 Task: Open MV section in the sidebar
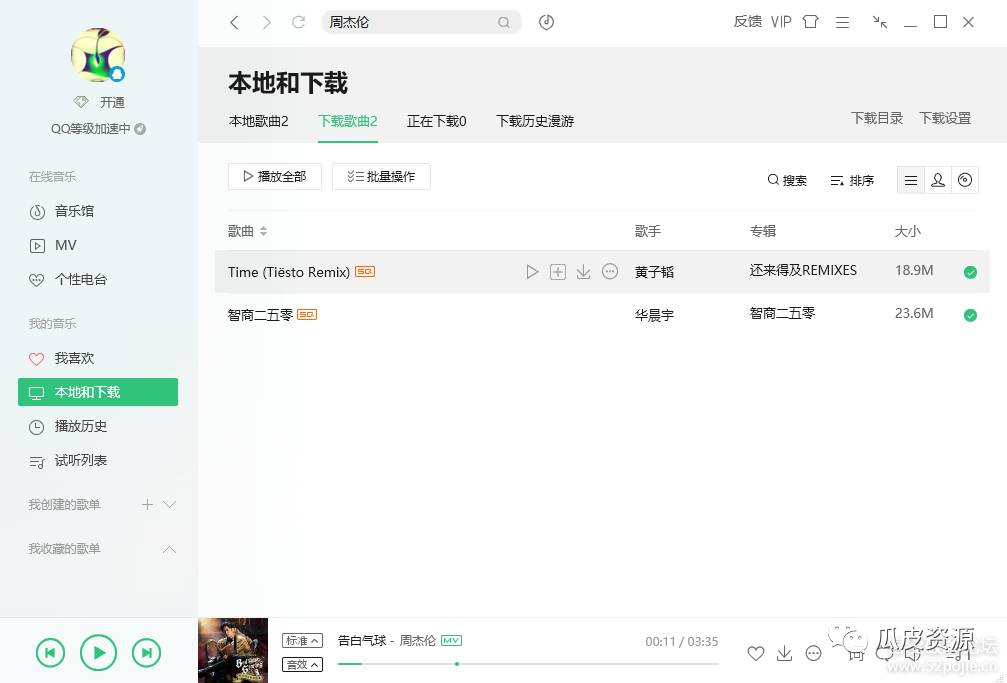[53, 245]
